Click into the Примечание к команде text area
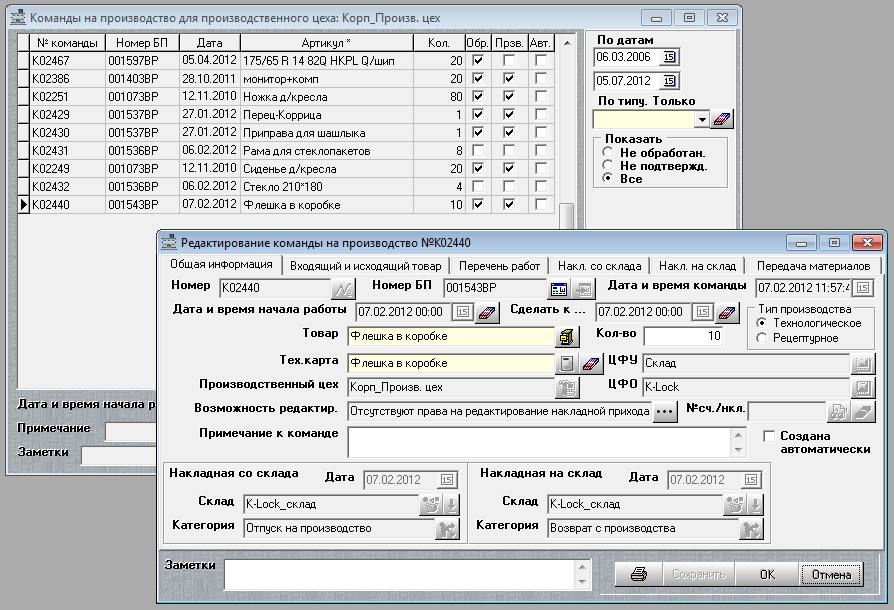 [x=539, y=442]
